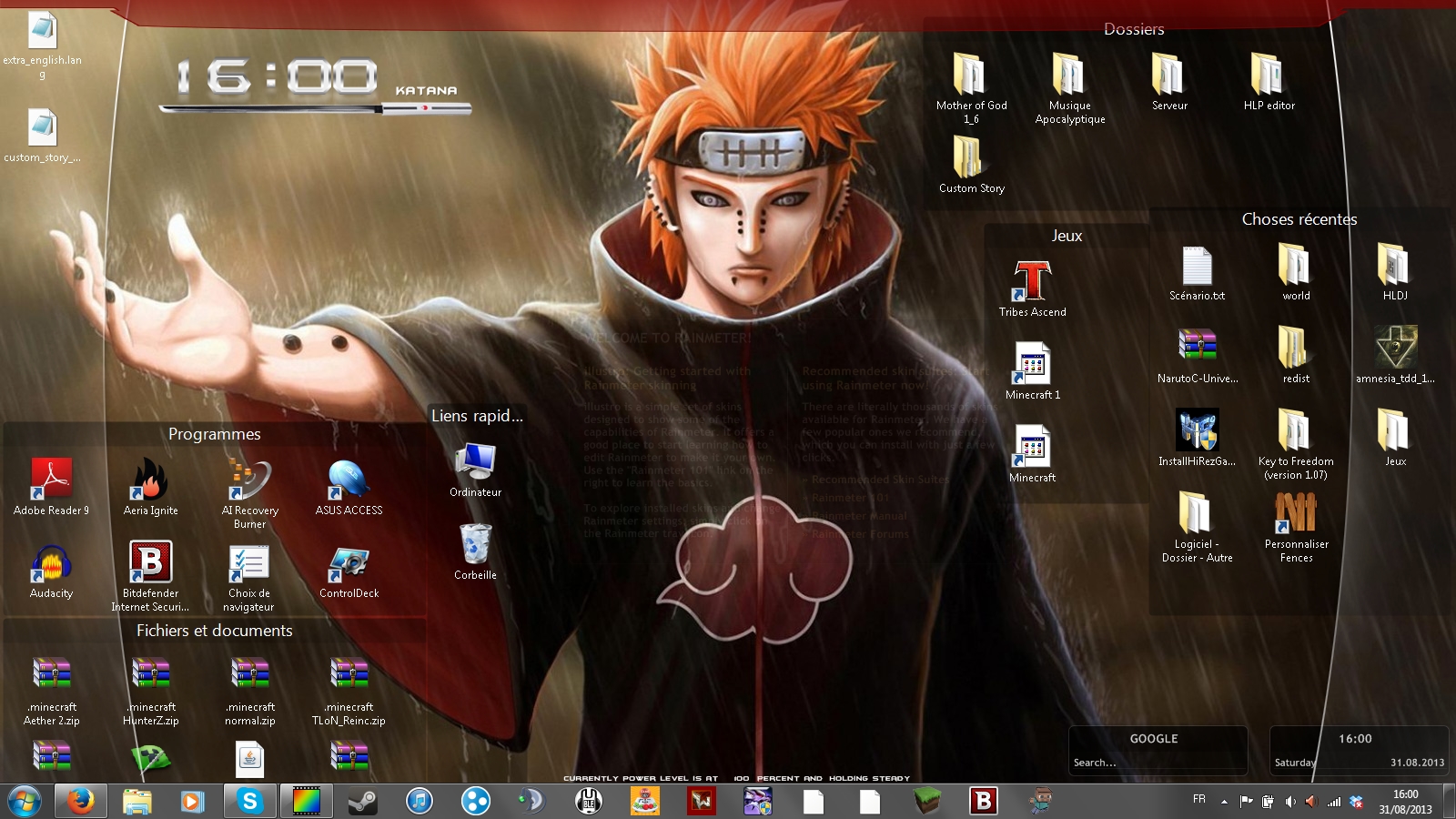Select the Minecraft 1 shortcut
1456x819 pixels.
[1033, 371]
